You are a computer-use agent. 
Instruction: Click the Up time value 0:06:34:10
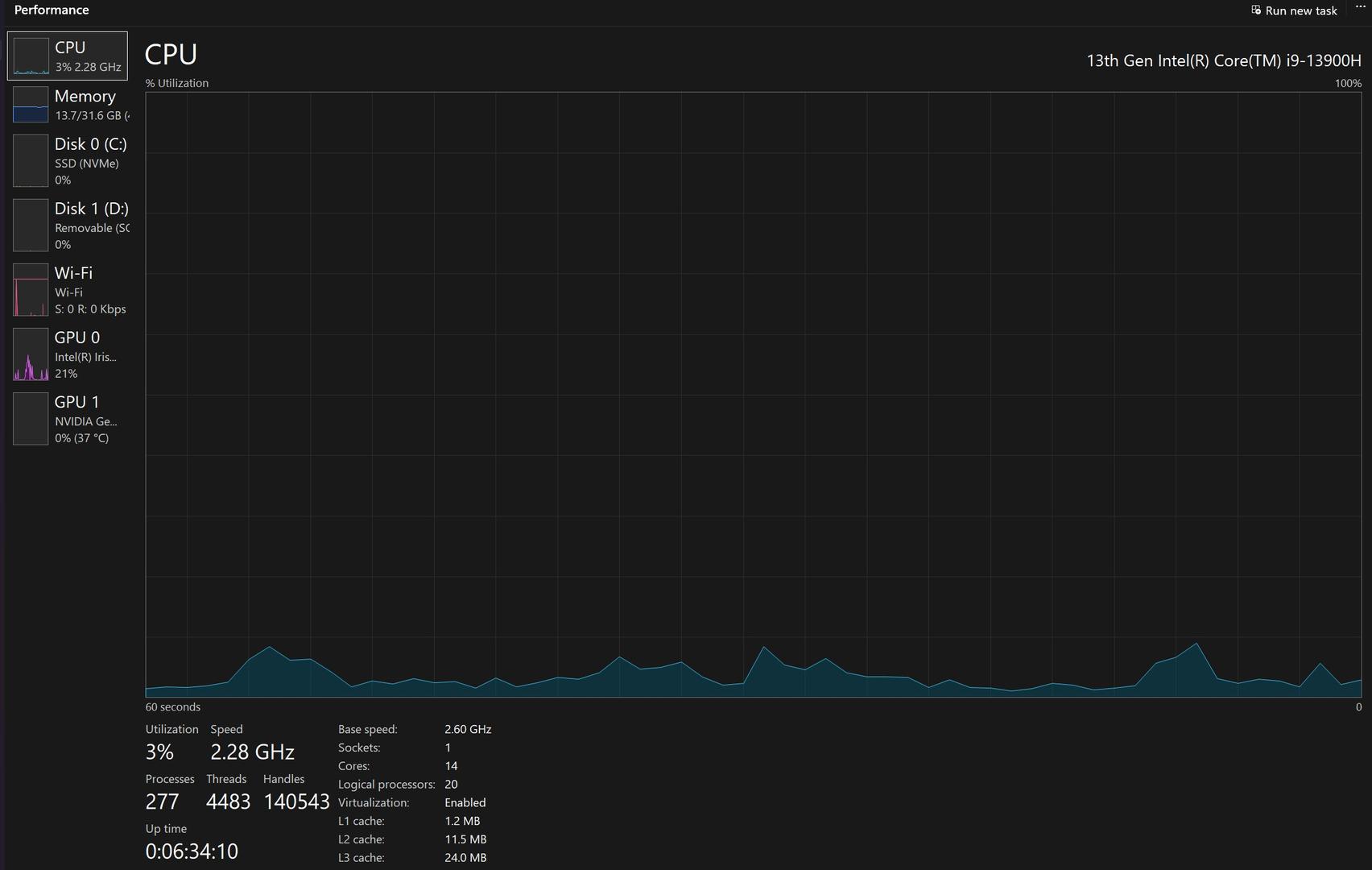click(192, 851)
